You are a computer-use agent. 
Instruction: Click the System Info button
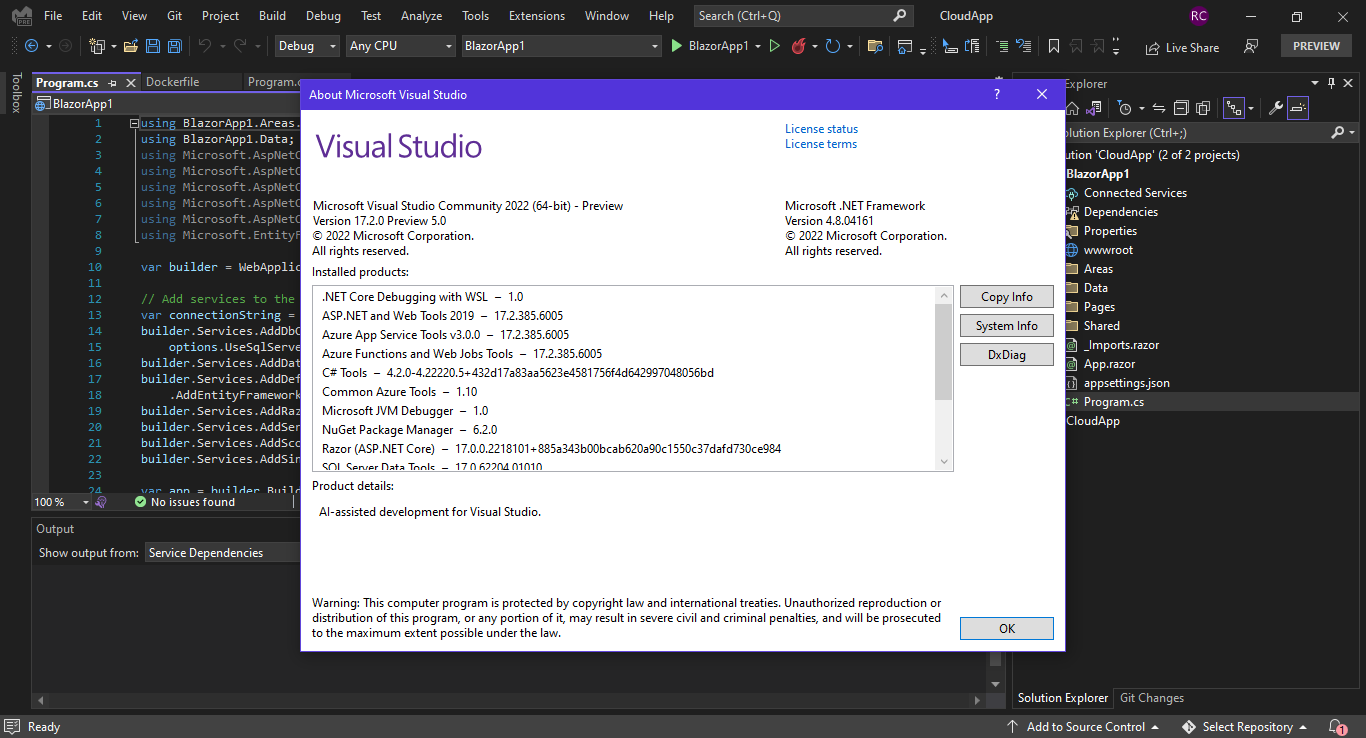point(1007,326)
